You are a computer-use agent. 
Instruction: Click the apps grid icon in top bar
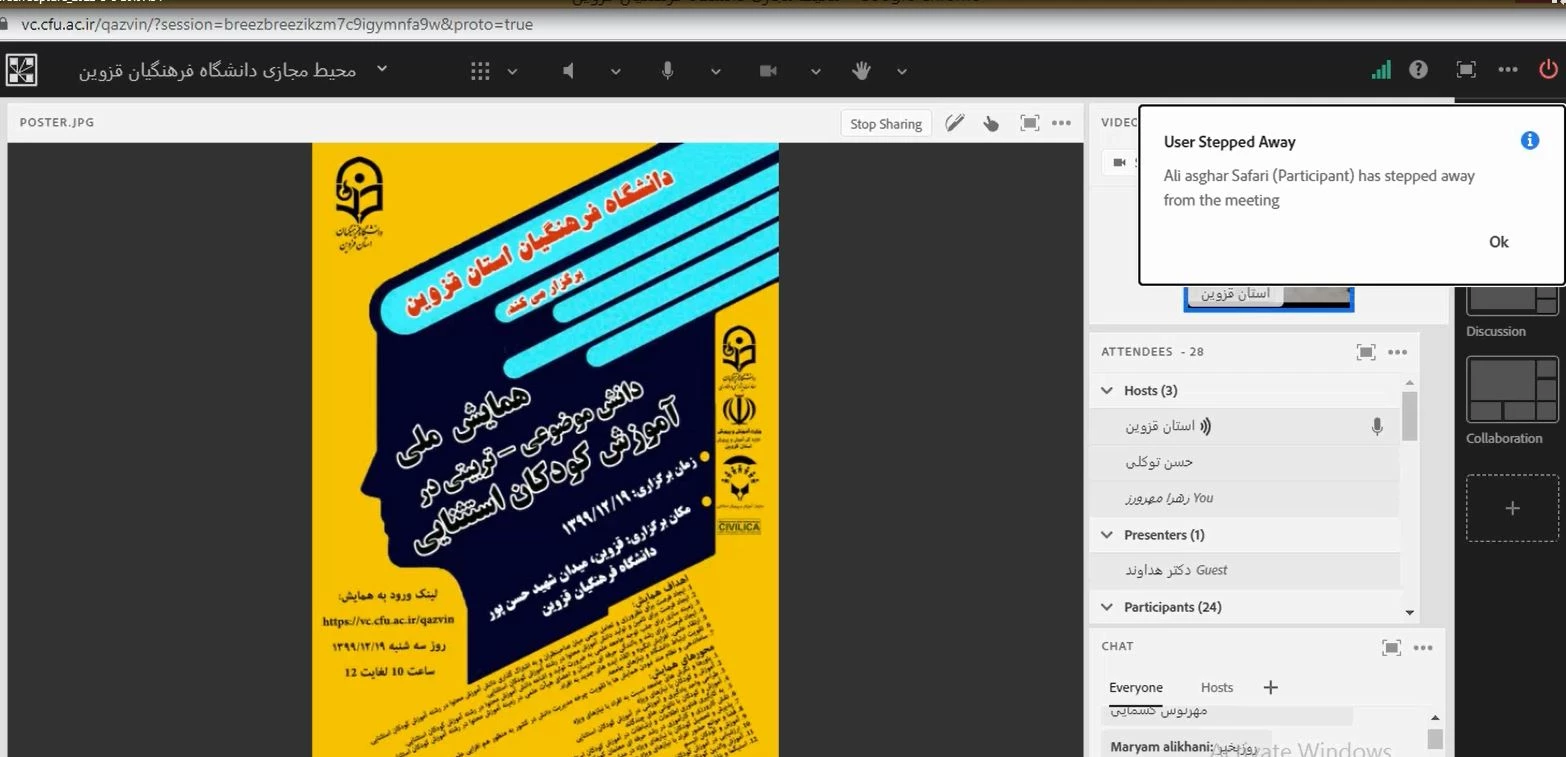click(480, 71)
